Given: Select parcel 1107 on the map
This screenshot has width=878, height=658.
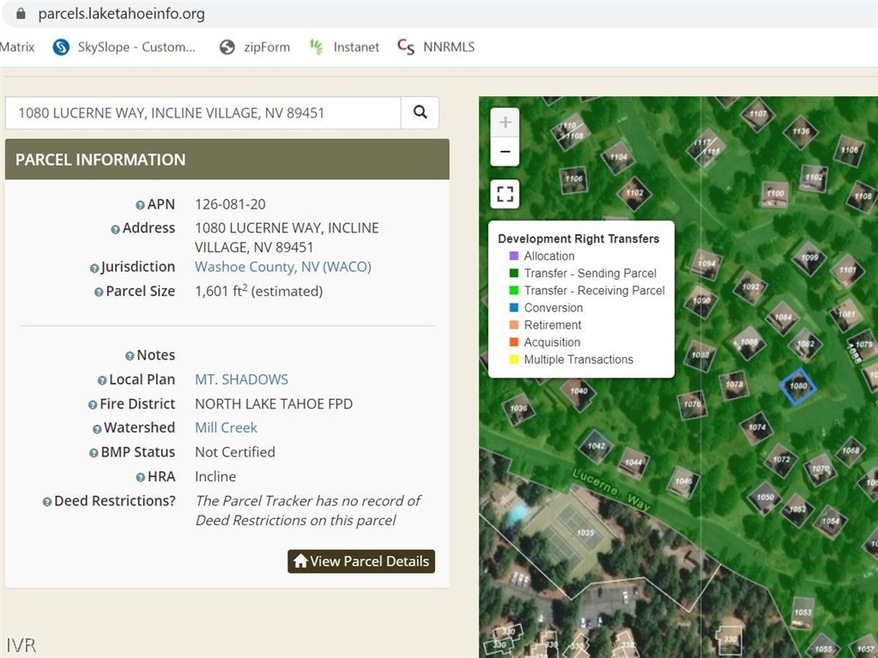Looking at the screenshot, I should [x=758, y=114].
